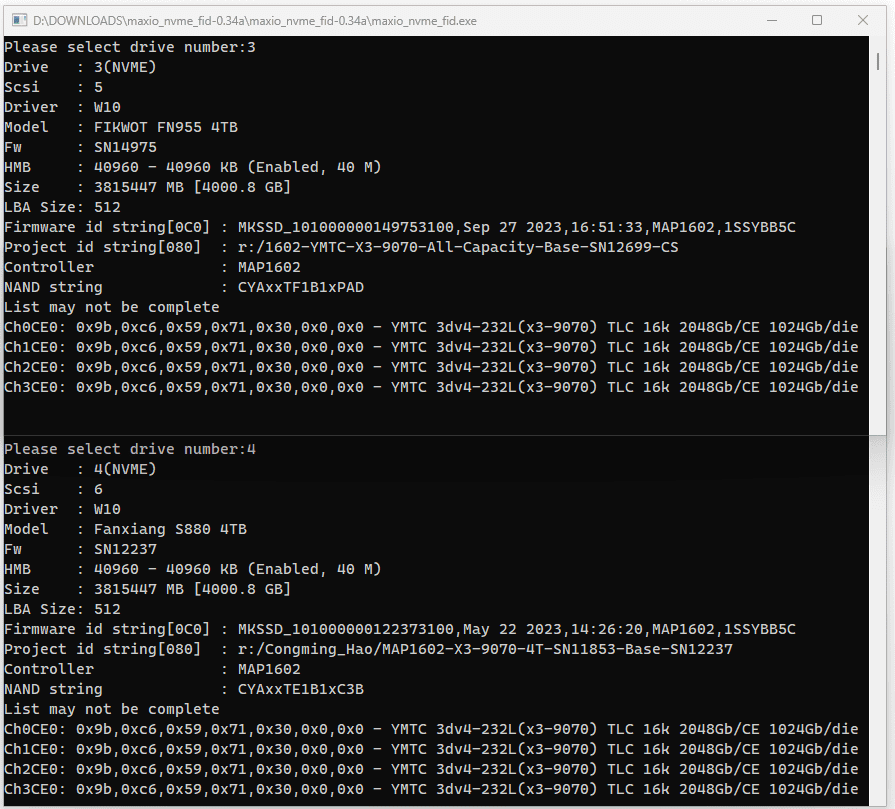This screenshot has height=809, width=895.
Task: Click NAND string 'CYAxxTE1B1xC3B'
Action: pos(301,689)
